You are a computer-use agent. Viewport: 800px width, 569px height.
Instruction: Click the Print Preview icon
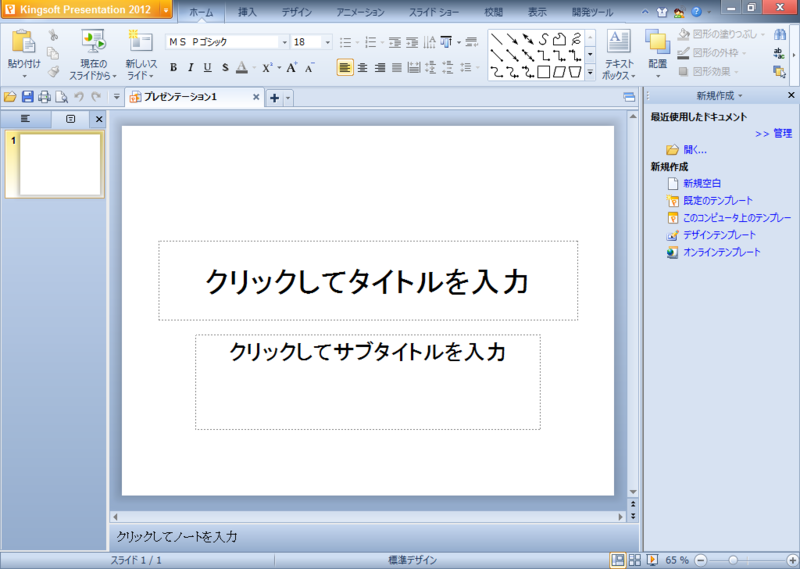[62, 97]
